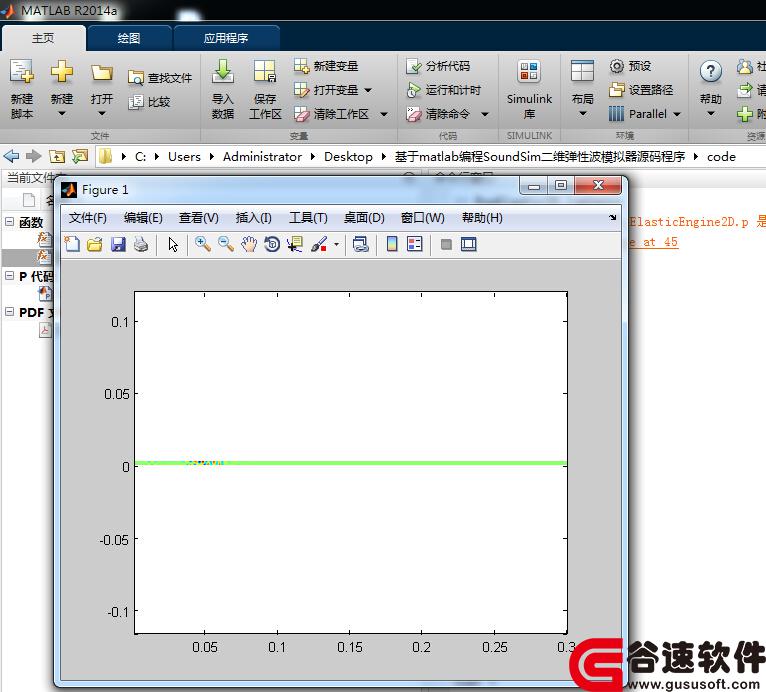Click Save Figure disk icon
The height and width of the screenshot is (692, 766).
[x=118, y=244]
